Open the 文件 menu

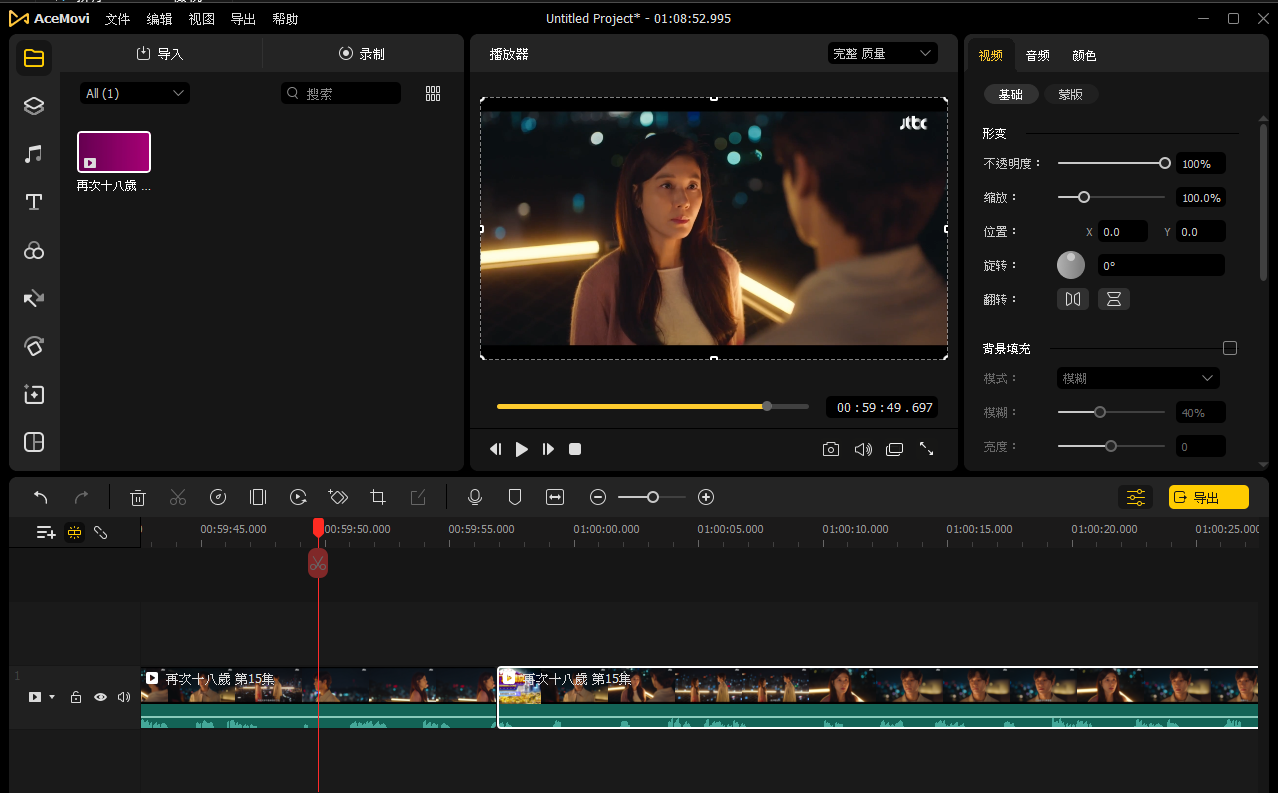[118, 19]
